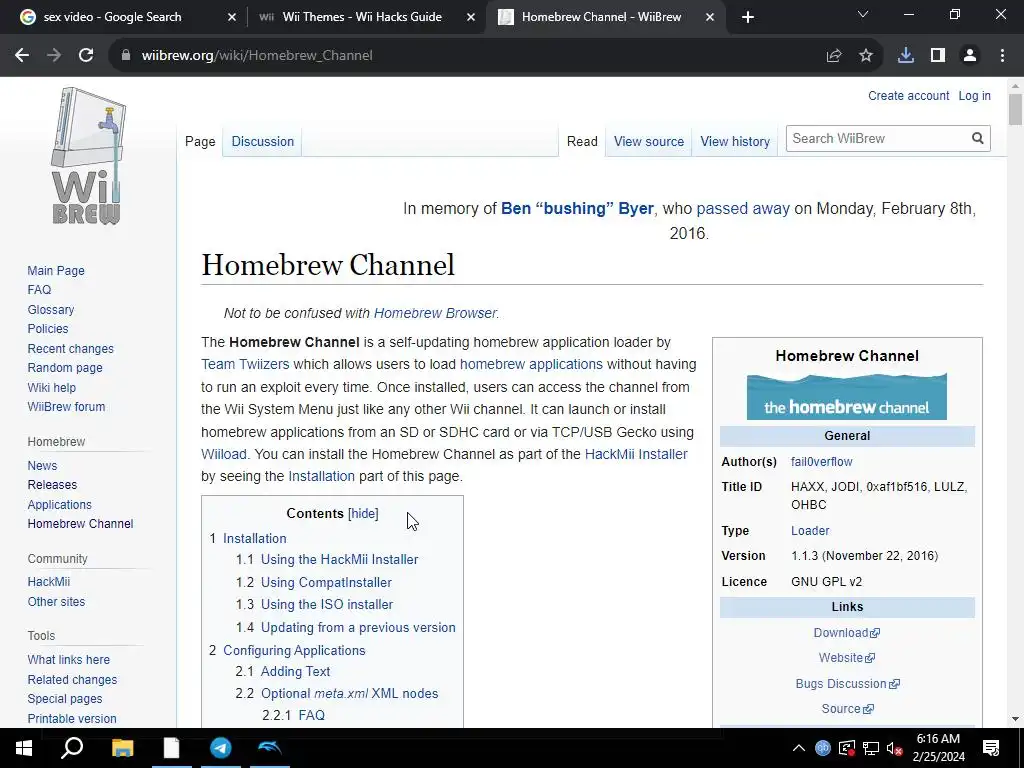This screenshot has width=1024, height=768.
Task: Open File Explorer from the taskbar
Action: (122, 748)
